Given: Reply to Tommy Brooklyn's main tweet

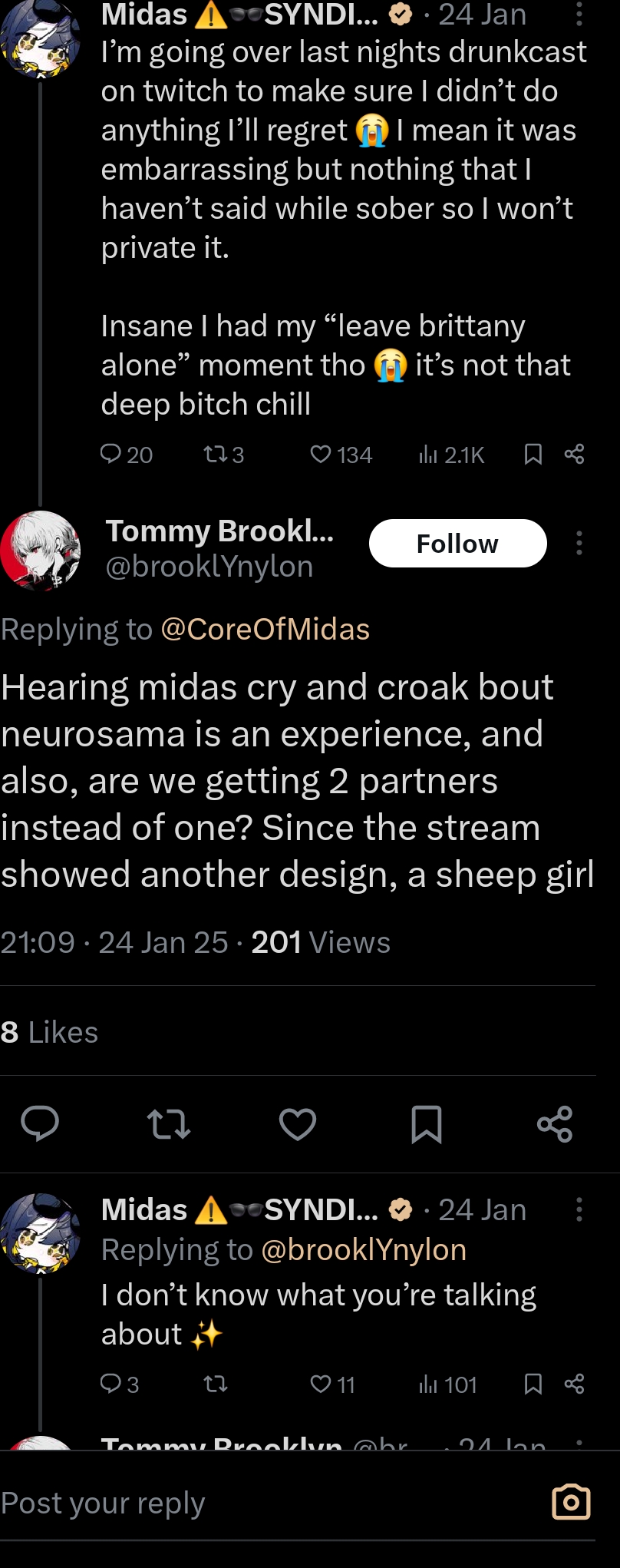Looking at the screenshot, I should pos(40,1124).
